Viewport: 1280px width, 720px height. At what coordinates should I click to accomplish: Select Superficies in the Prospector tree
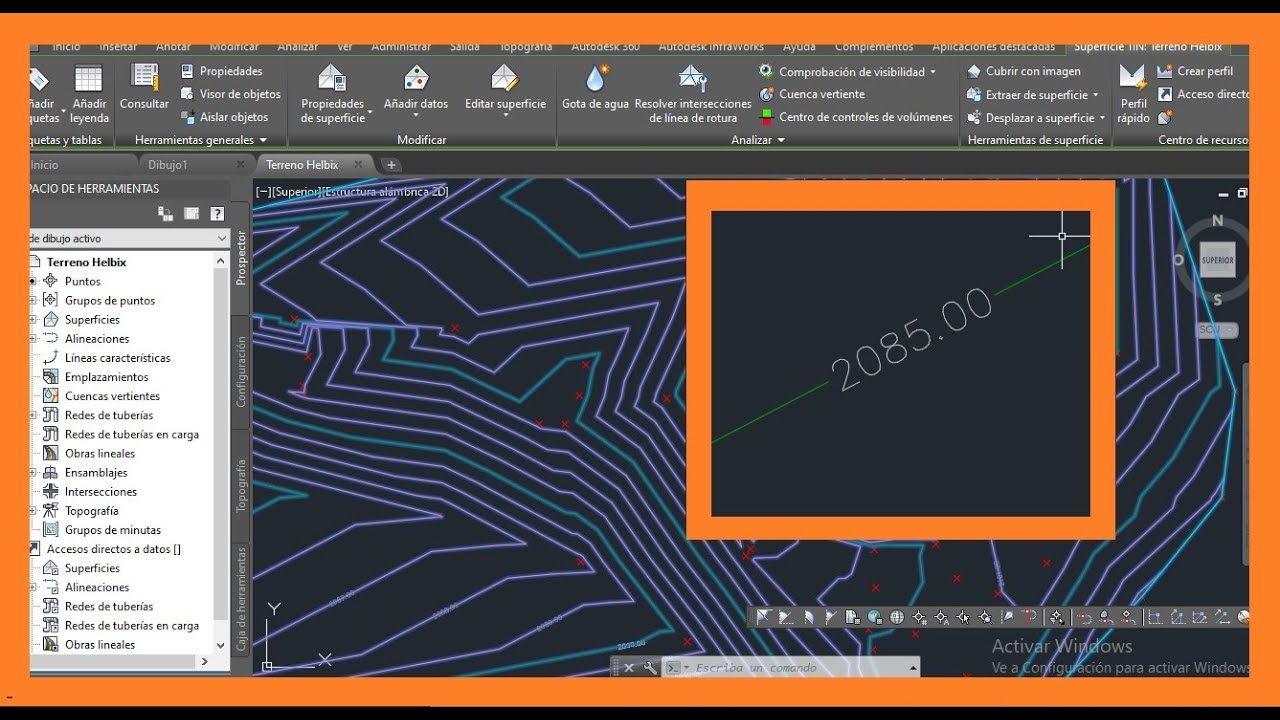pos(92,320)
